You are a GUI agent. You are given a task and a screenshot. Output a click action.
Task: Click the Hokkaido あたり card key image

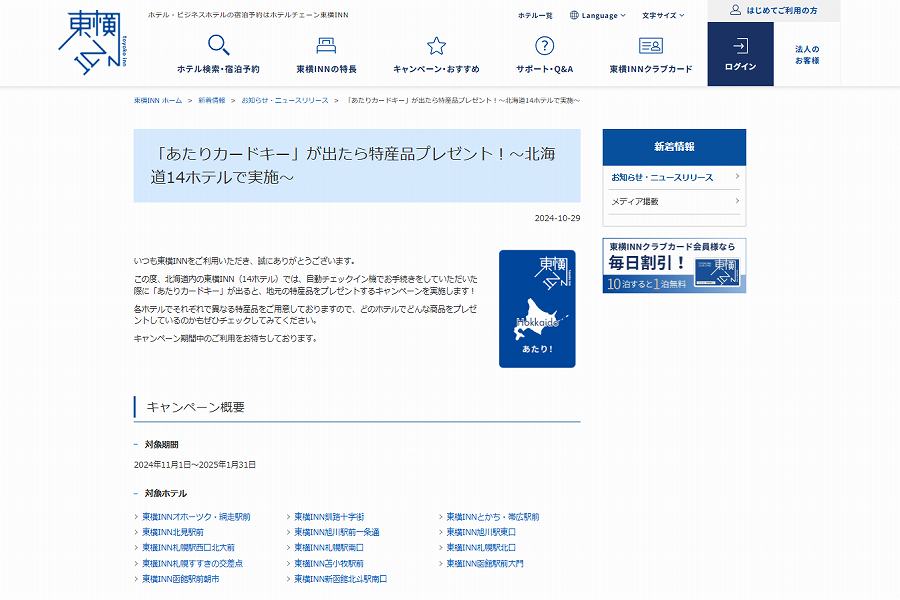coord(537,309)
